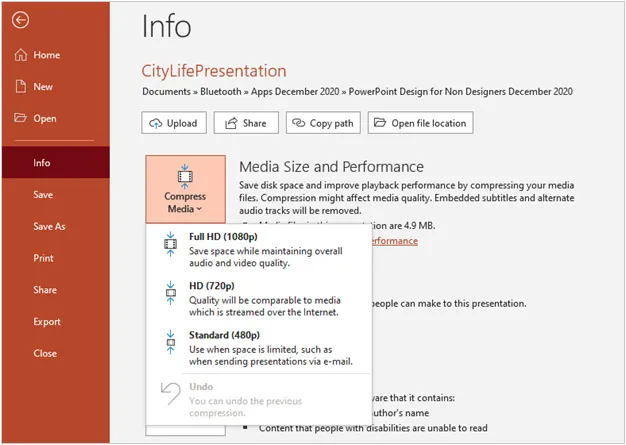
Task: Click Apps December 2020 in path
Action: click(295, 91)
